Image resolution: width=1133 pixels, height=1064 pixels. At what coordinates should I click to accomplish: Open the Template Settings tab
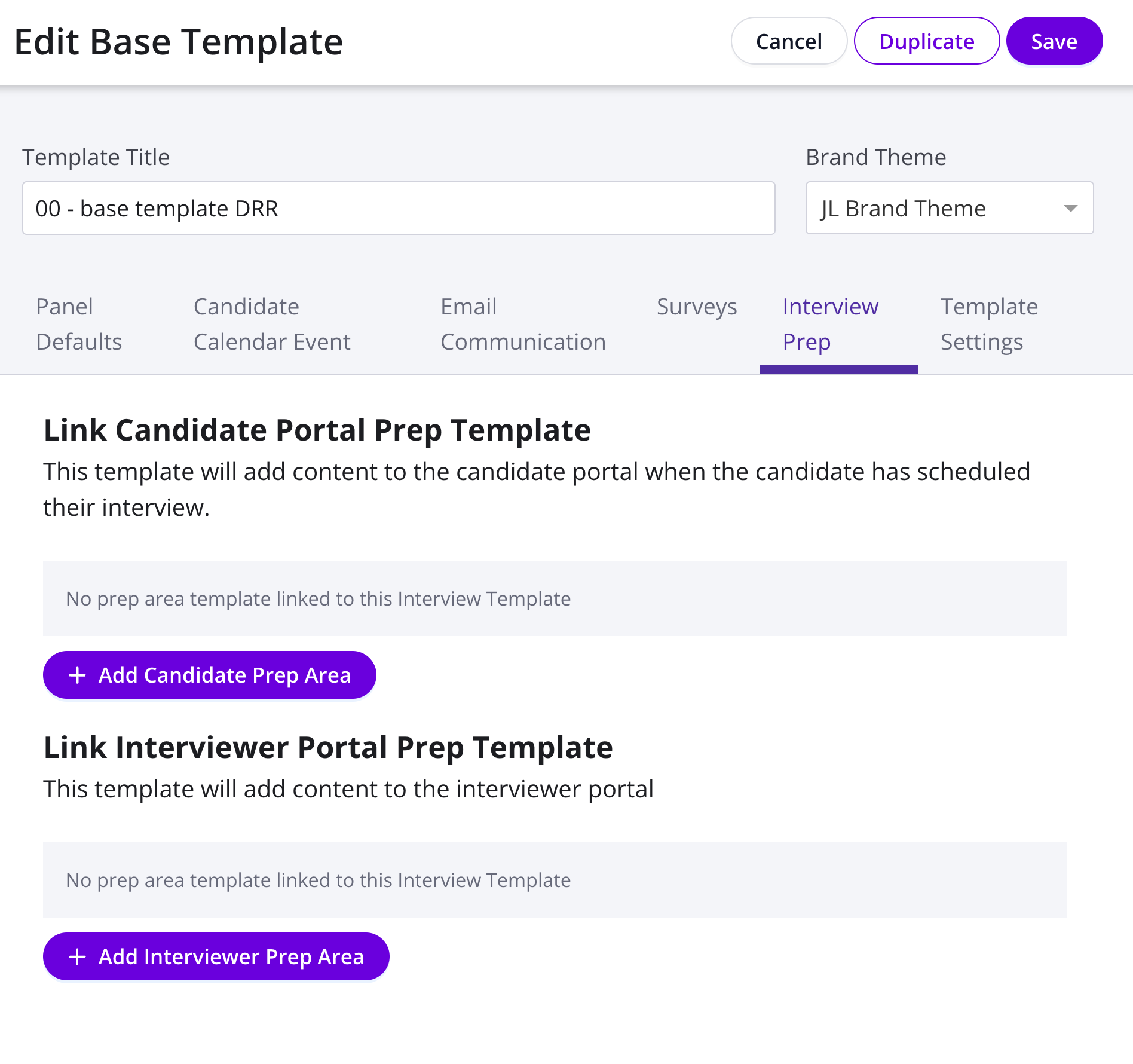click(x=989, y=324)
